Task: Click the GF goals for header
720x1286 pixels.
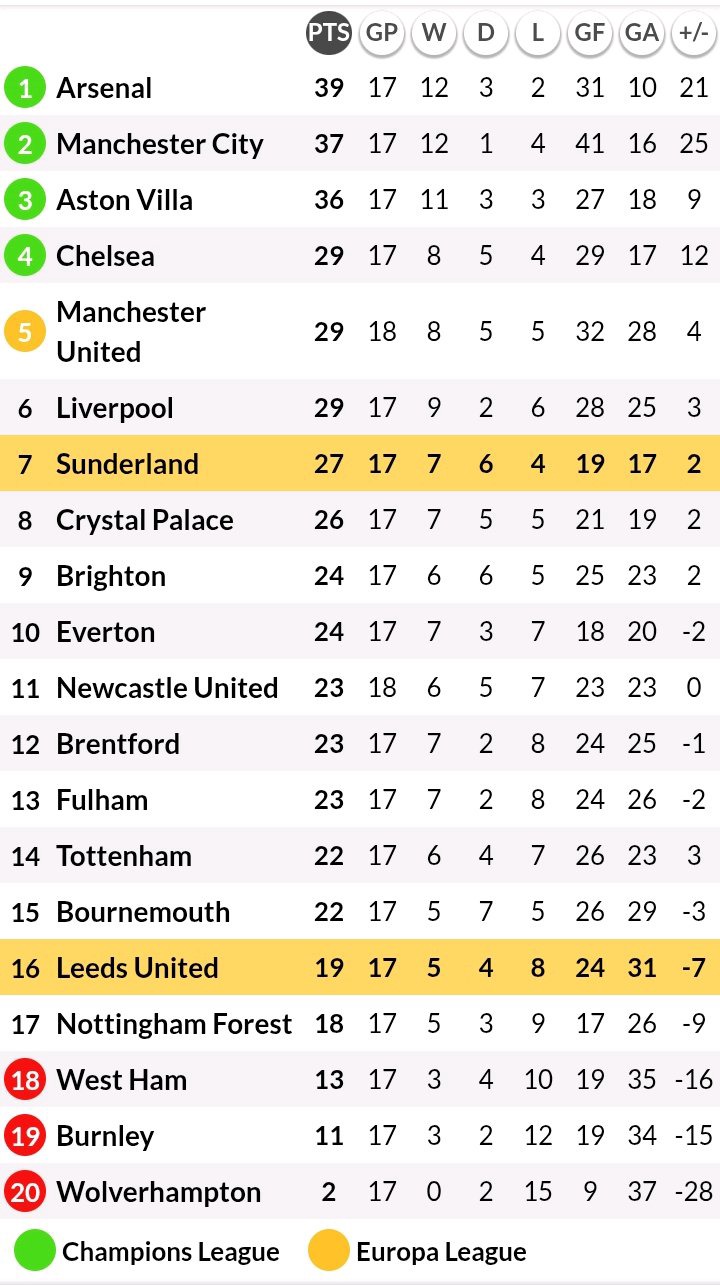Action: [x=589, y=33]
